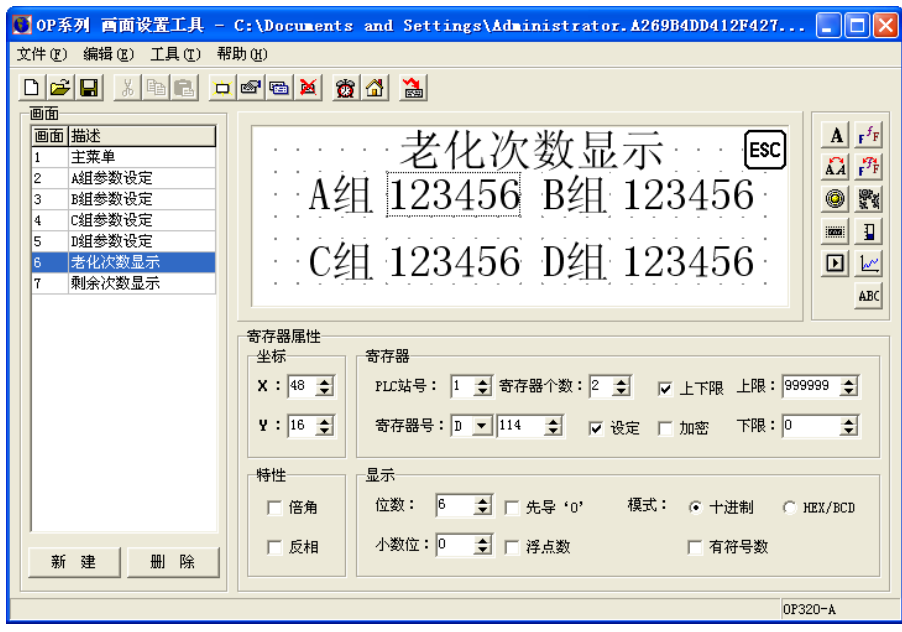This screenshot has height=632, width=902.
Task: Click the alarm clock toolbar icon
Action: [x=346, y=88]
